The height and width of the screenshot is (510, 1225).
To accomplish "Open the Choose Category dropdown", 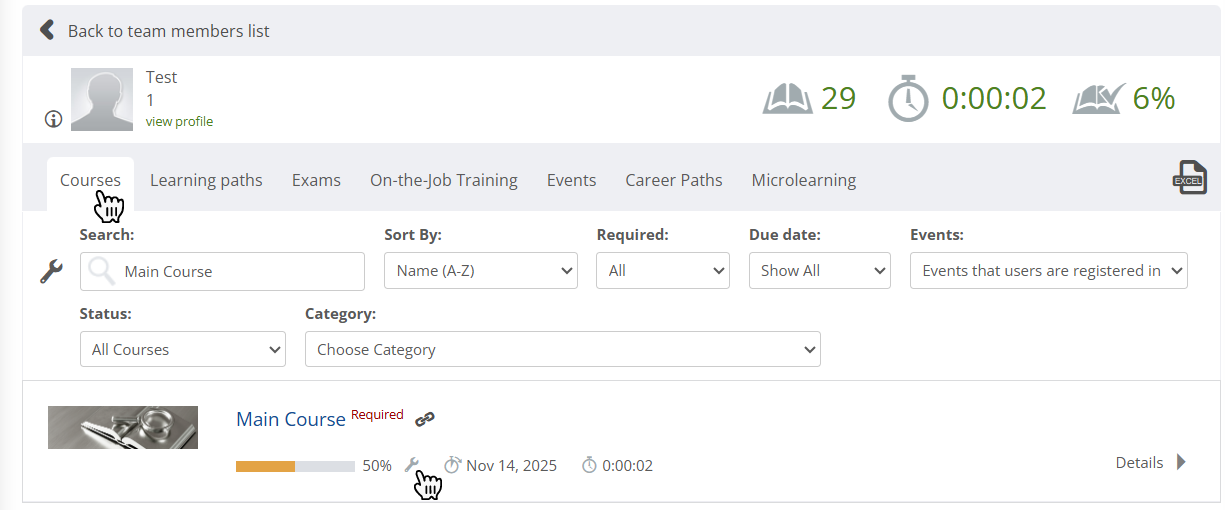I will tap(562, 350).
